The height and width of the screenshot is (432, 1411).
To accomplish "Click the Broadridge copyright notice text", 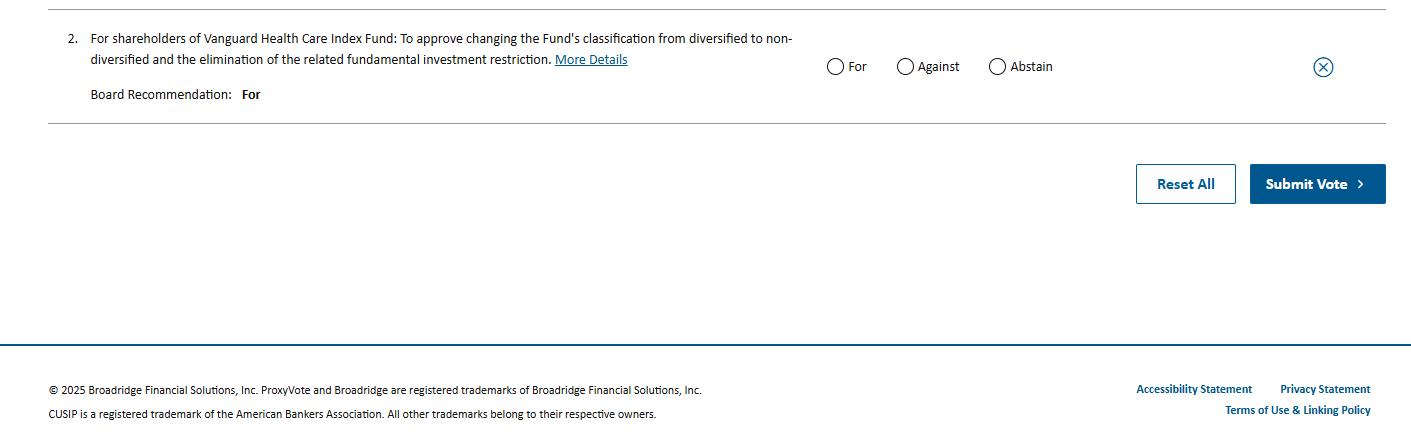I will (x=375, y=391).
